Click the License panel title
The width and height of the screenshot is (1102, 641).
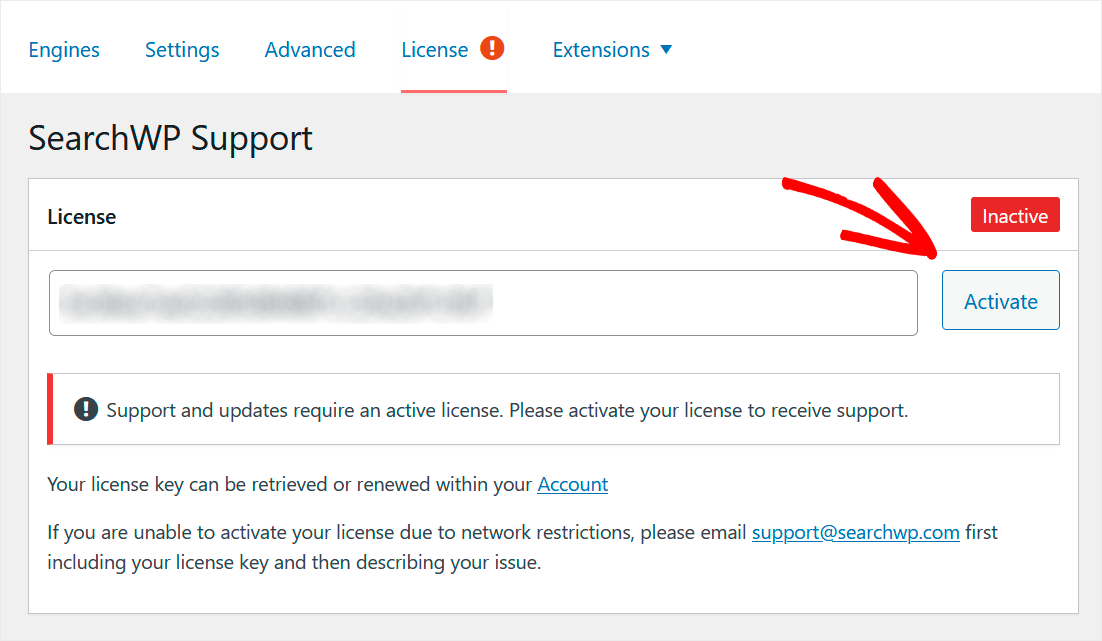pyautogui.click(x=82, y=216)
